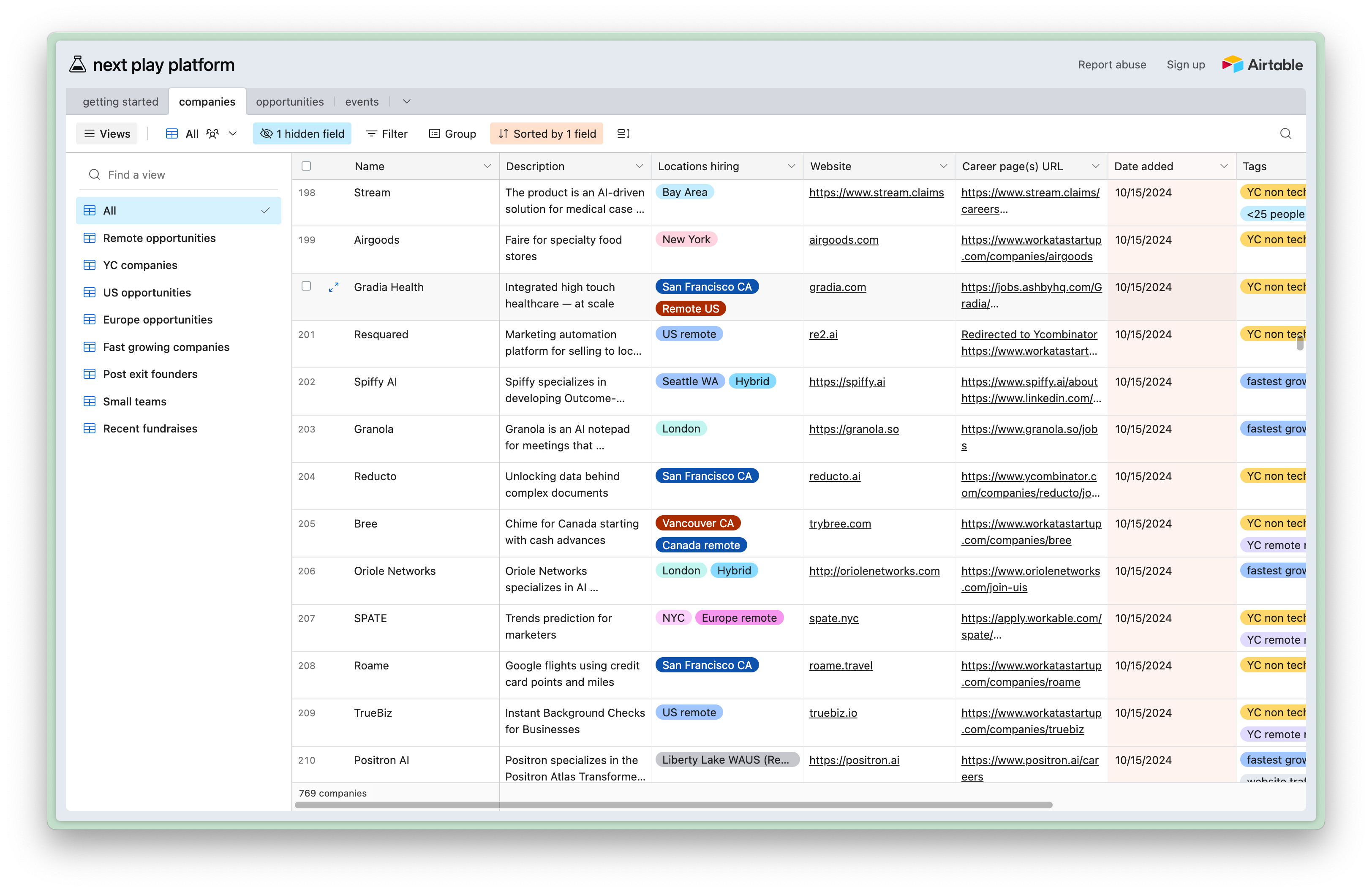This screenshot has height=892, width=1372.
Task: Click grid icon of Recent fundraises view
Action: [x=90, y=429]
